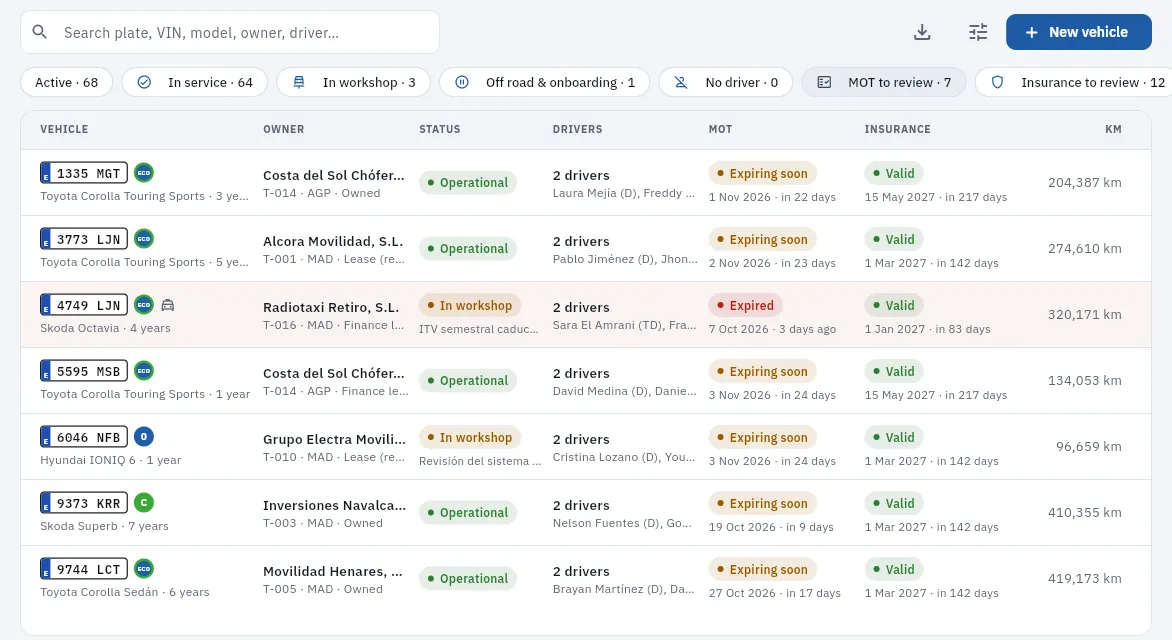The width and height of the screenshot is (1172, 640).
Task: Click the ECO badge on 4749 LJN
Action: 144,305
